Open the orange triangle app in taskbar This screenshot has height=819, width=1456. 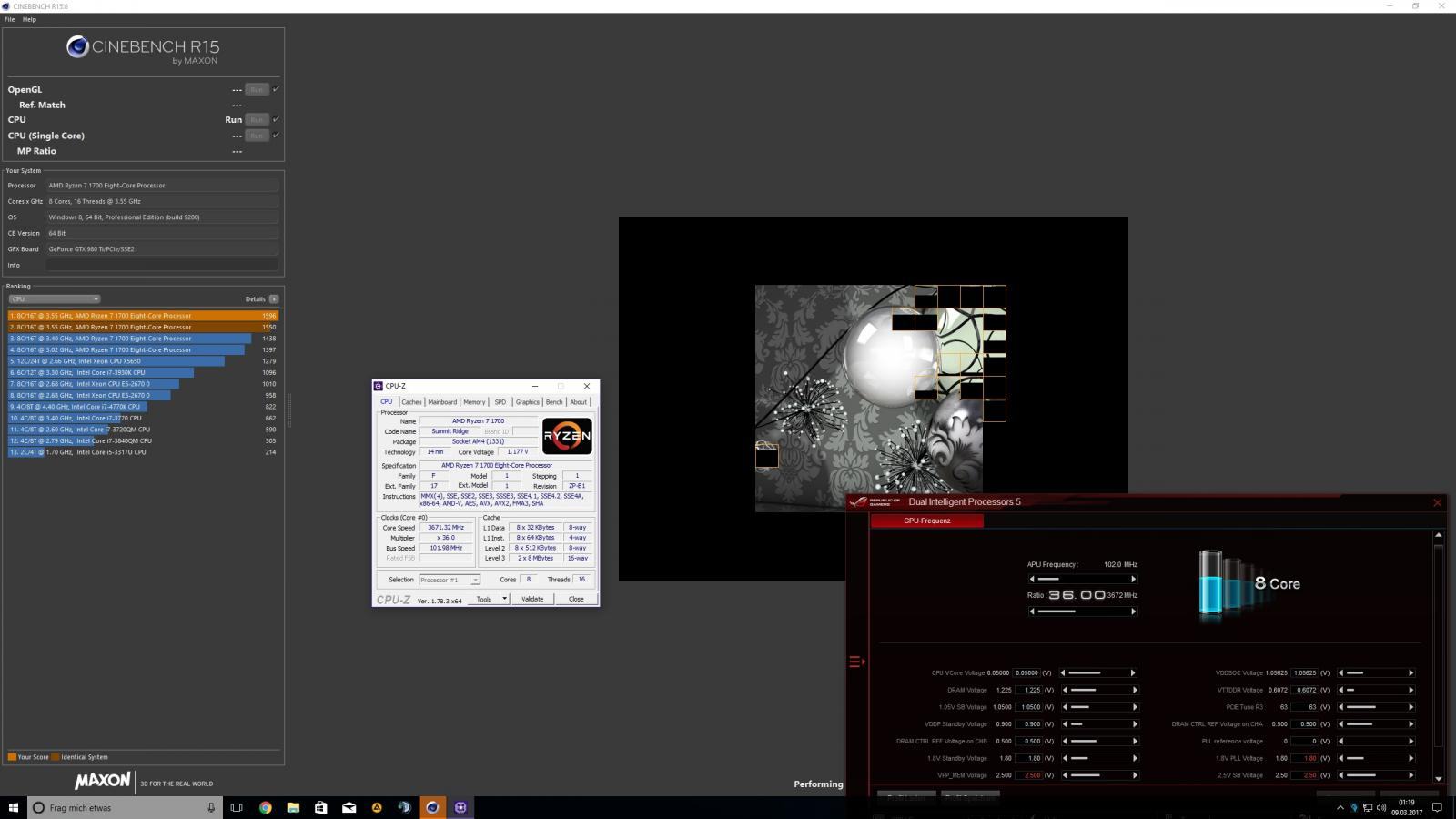377,807
